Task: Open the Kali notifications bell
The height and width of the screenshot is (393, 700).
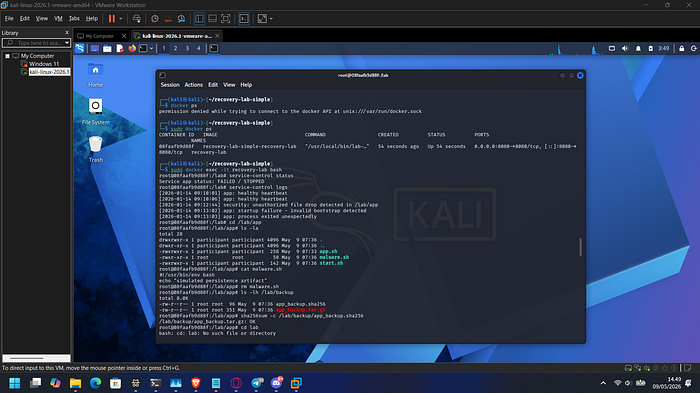Action: tap(638, 48)
